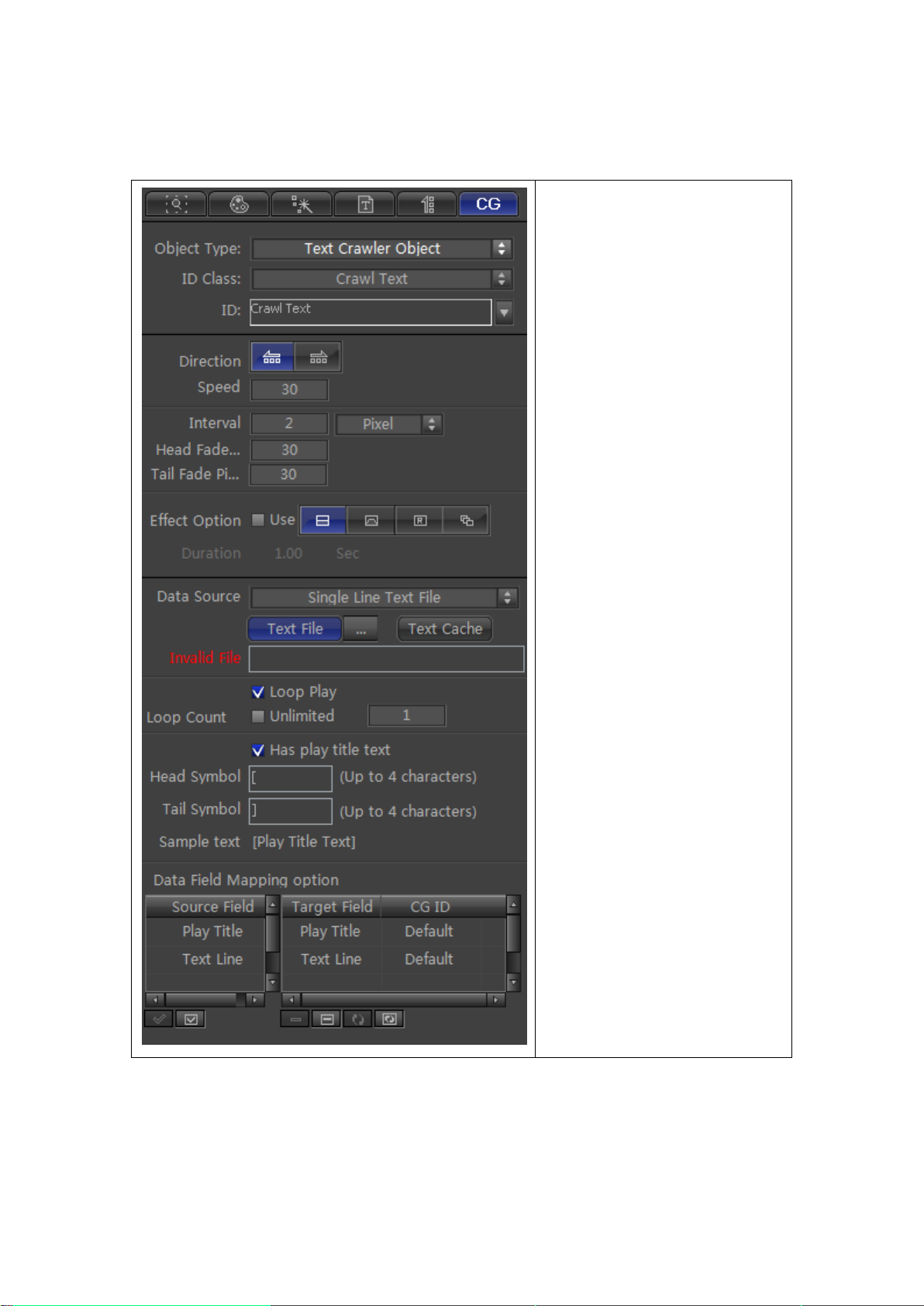The width and height of the screenshot is (924, 1306).
Task: Click the plain minus icon under Target Field
Action: coord(295,1019)
